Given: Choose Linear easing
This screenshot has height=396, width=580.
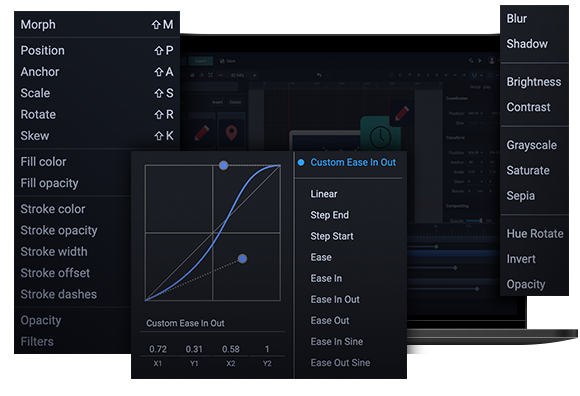Looking at the screenshot, I should tap(324, 194).
